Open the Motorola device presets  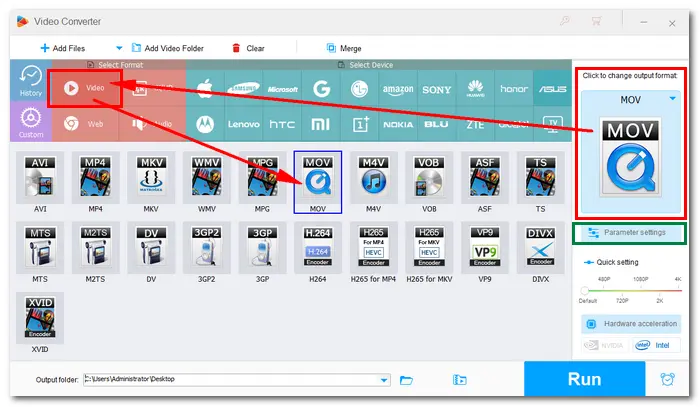click(x=205, y=124)
